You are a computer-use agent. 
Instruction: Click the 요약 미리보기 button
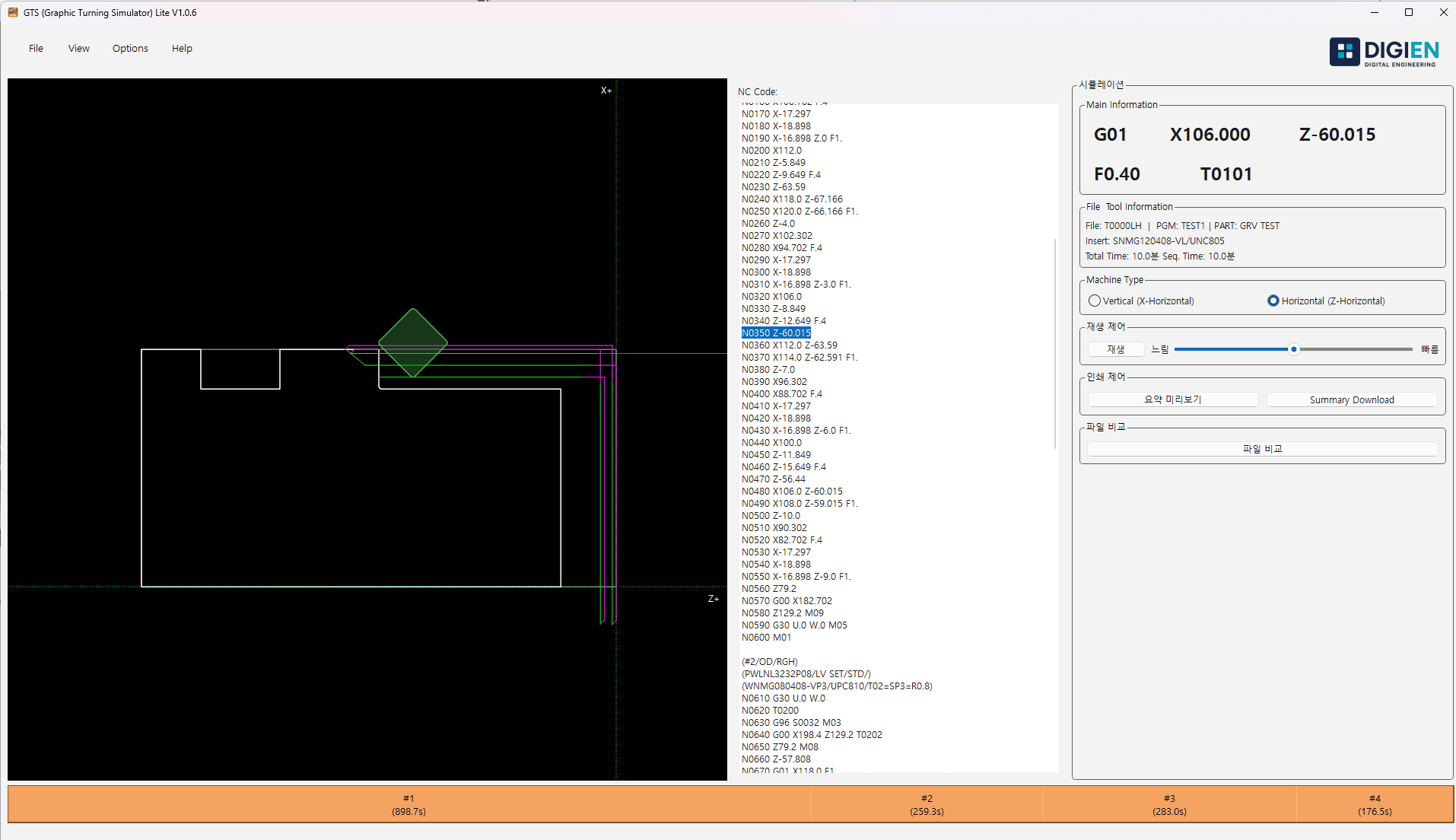point(1171,399)
